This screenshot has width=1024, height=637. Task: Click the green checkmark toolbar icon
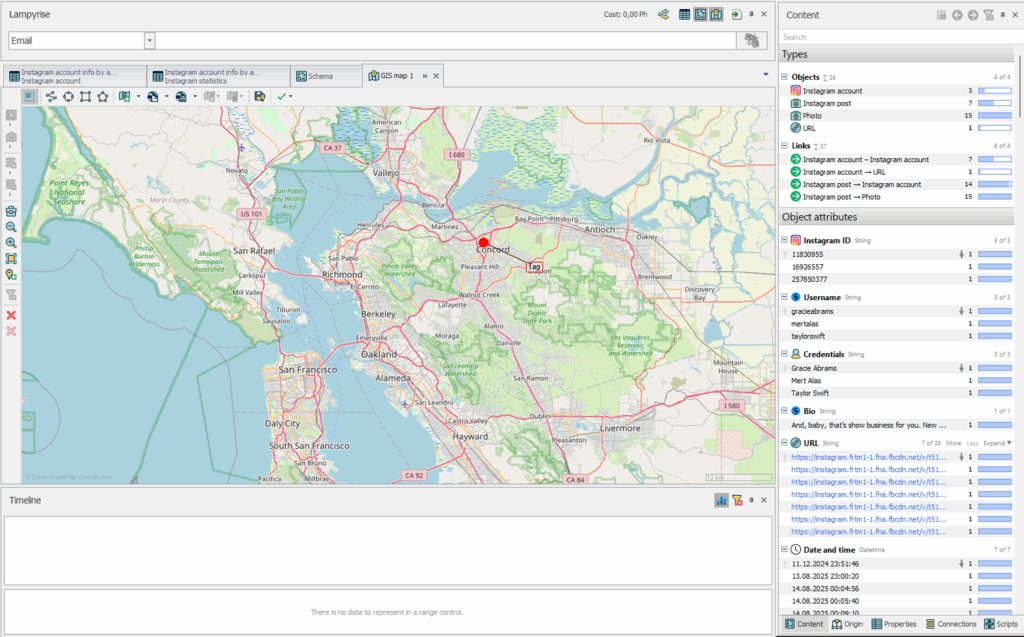pyautogui.click(x=281, y=97)
